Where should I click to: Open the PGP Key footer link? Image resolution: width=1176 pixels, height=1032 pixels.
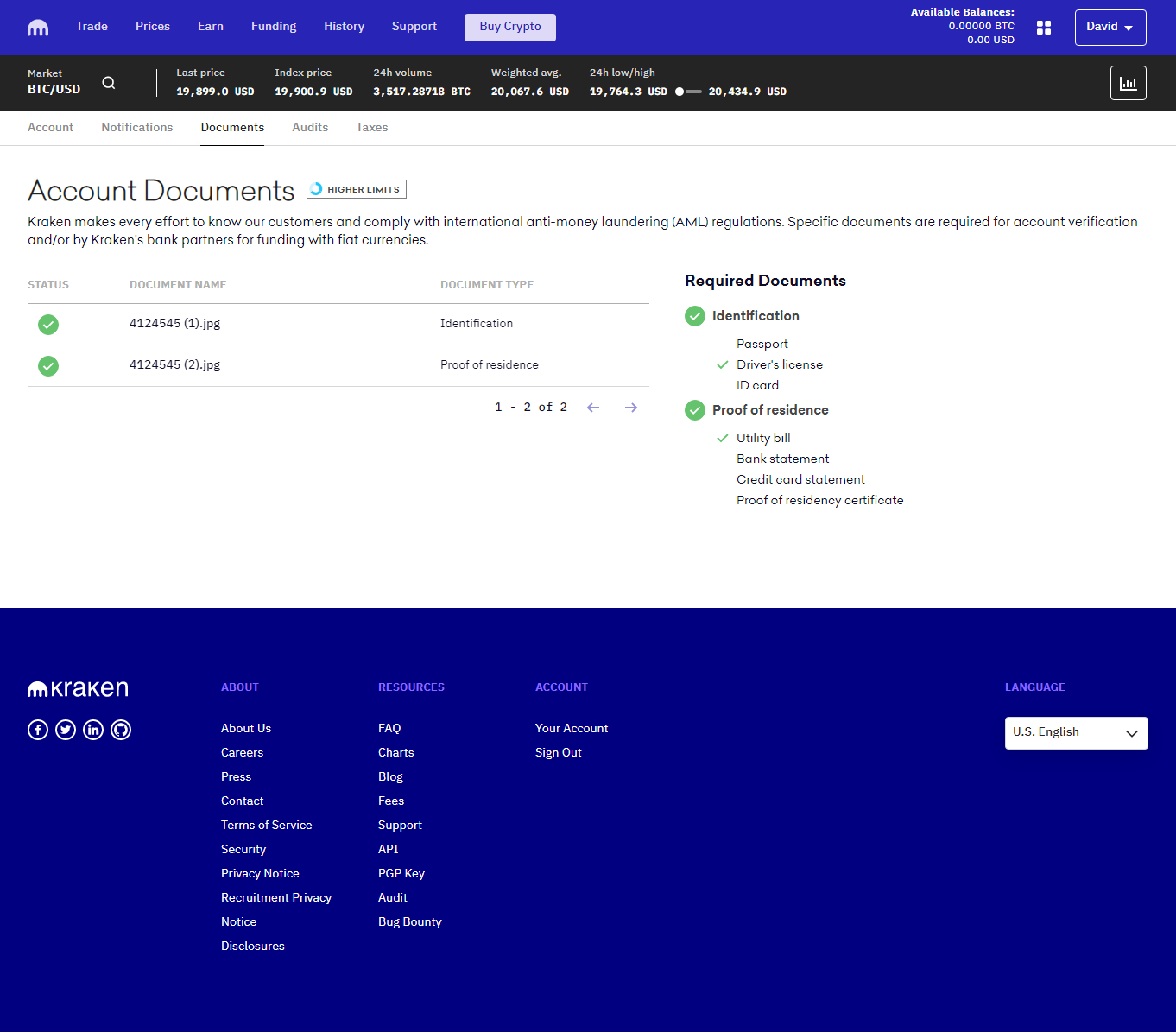tap(401, 874)
